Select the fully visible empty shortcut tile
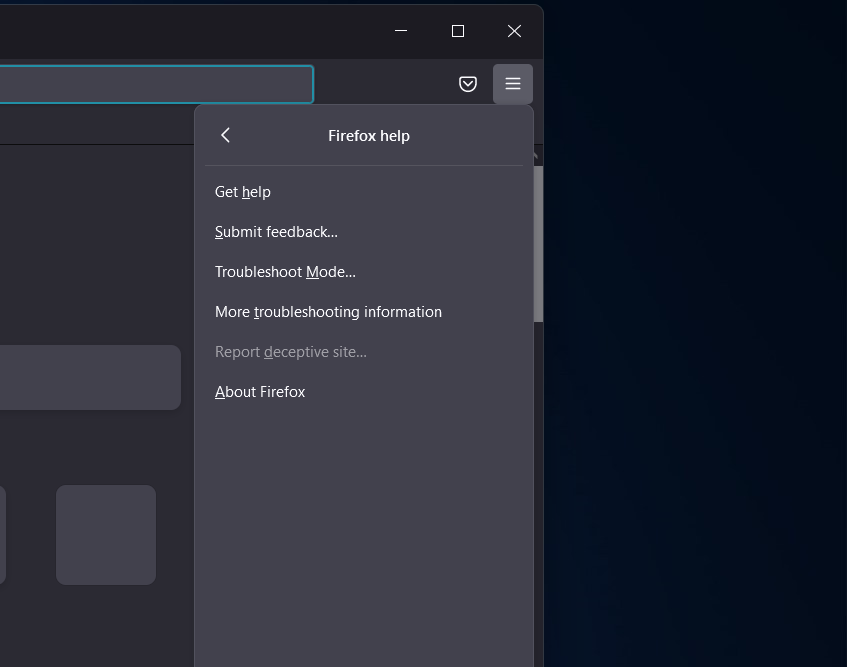This screenshot has height=667, width=847. coord(106,534)
